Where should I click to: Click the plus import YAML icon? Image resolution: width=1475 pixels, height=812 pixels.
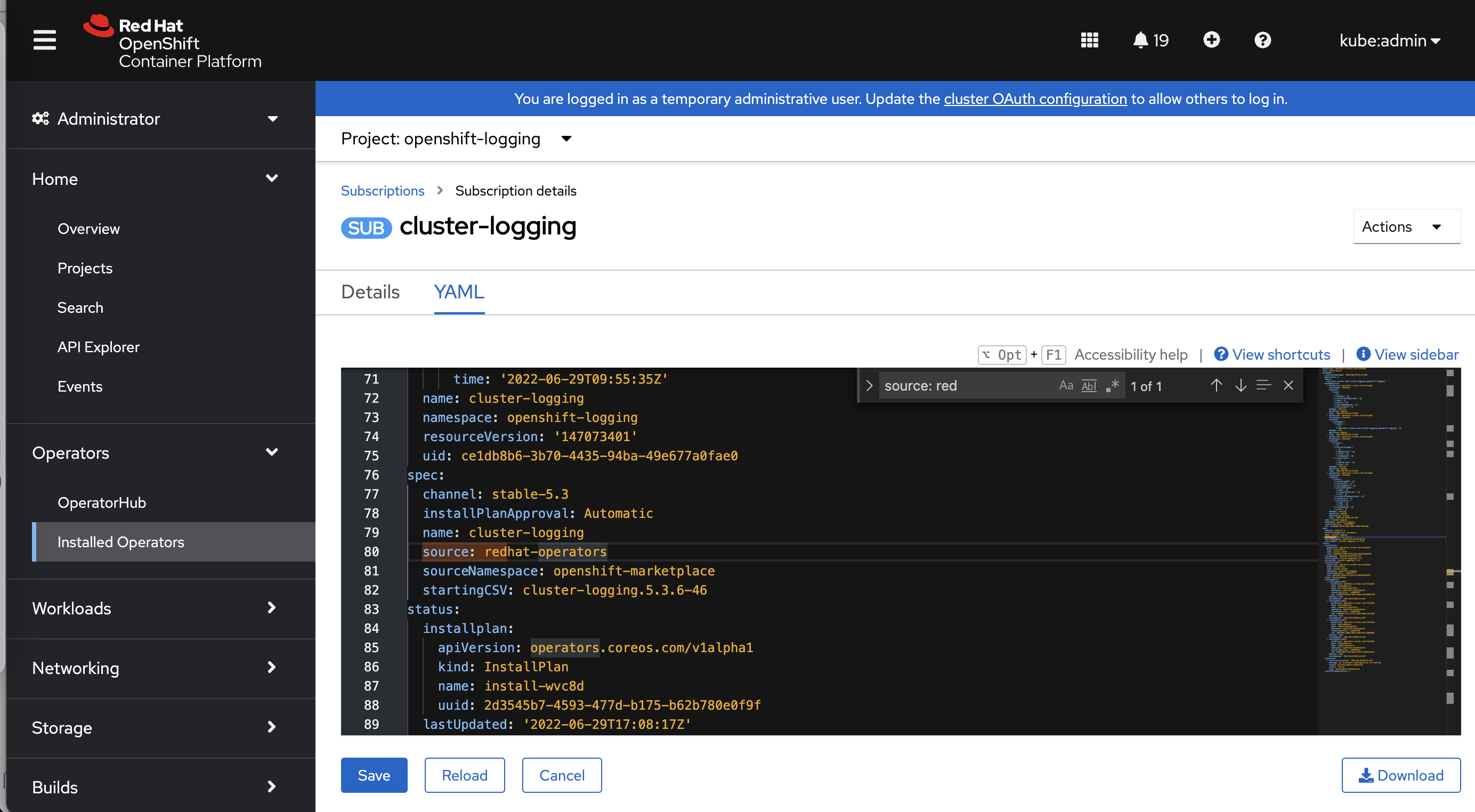1211,40
